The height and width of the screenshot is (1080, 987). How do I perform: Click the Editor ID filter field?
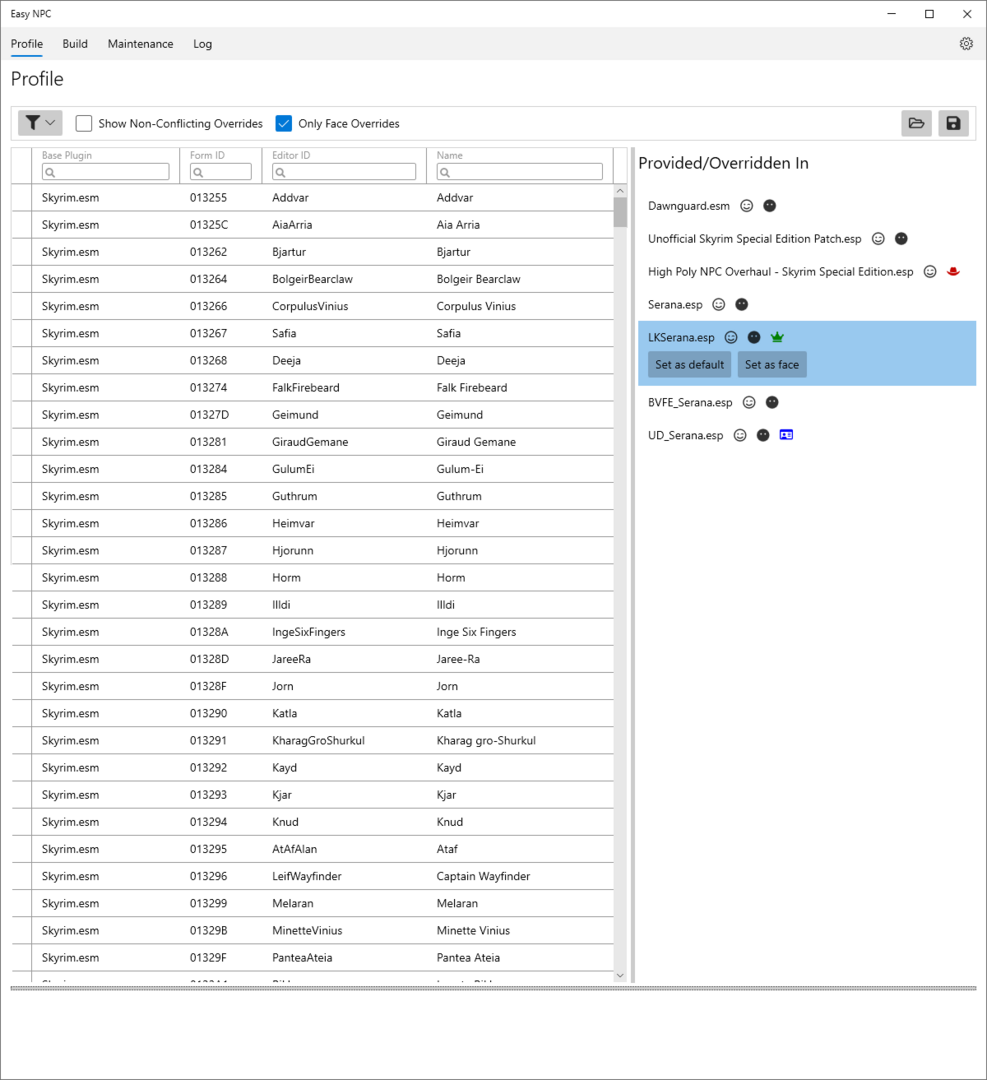tap(344, 172)
